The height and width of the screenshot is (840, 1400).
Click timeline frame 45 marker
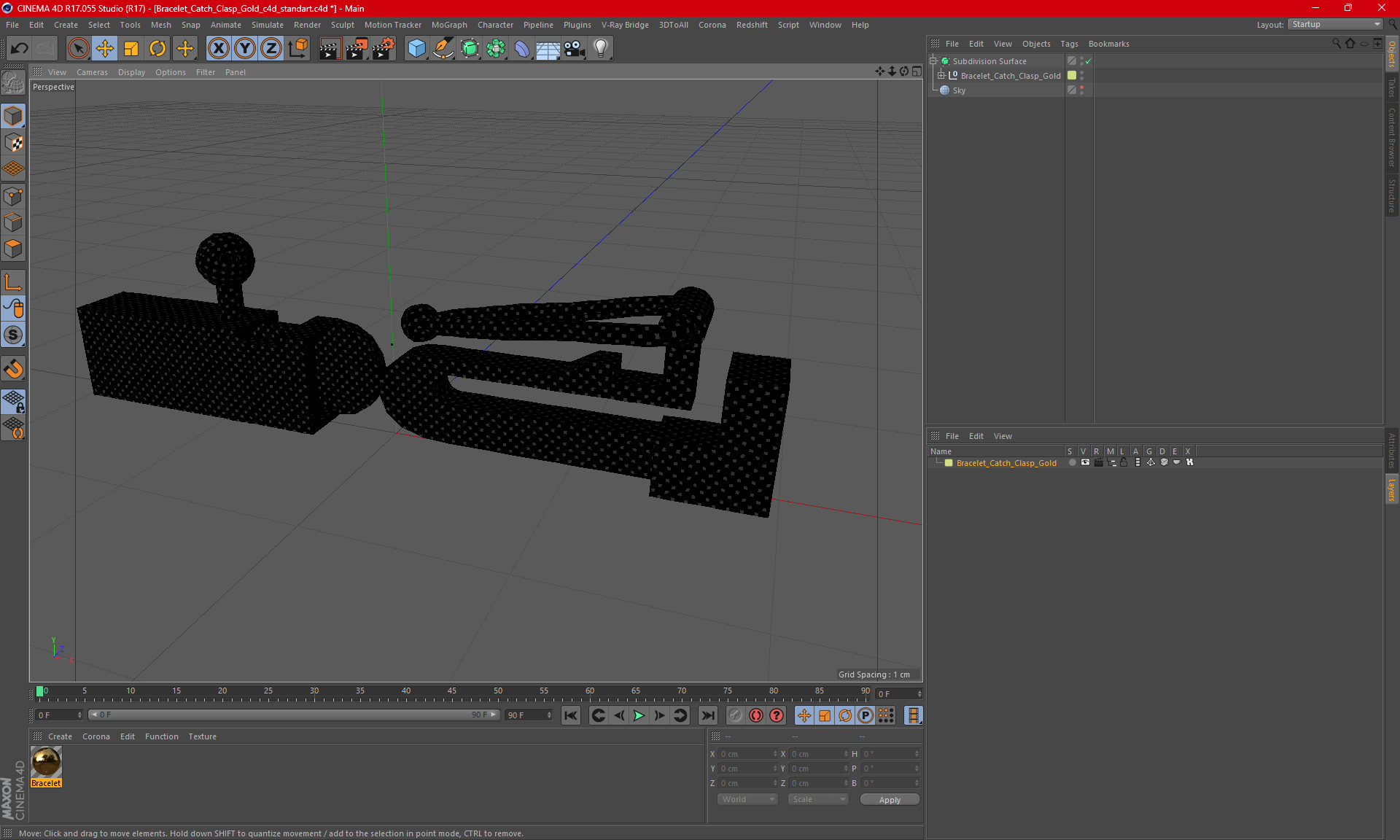pyautogui.click(x=452, y=692)
